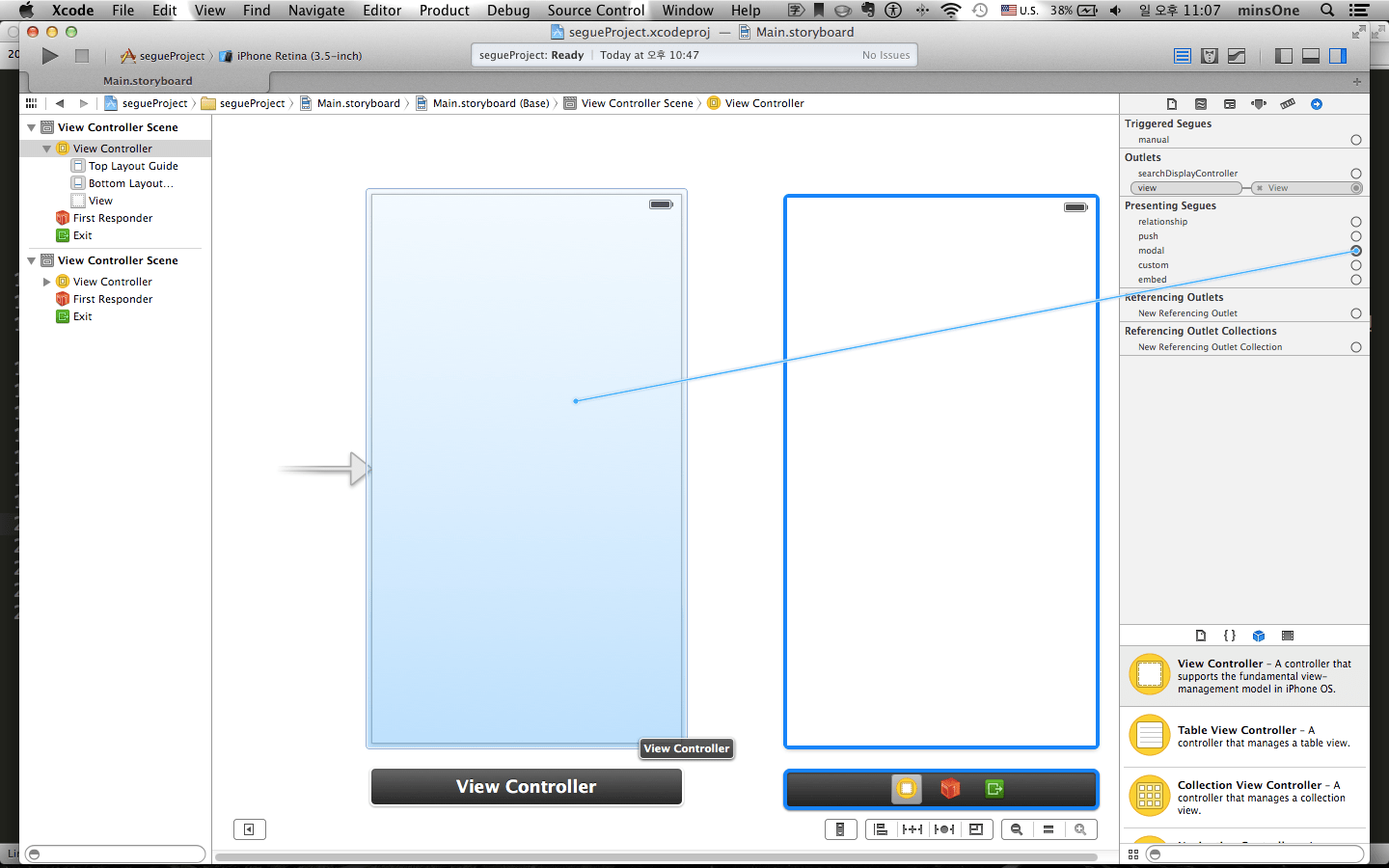Open Main.storyboard (Base) jump bar menu
Image resolution: width=1389 pixels, height=868 pixels.
(482, 103)
